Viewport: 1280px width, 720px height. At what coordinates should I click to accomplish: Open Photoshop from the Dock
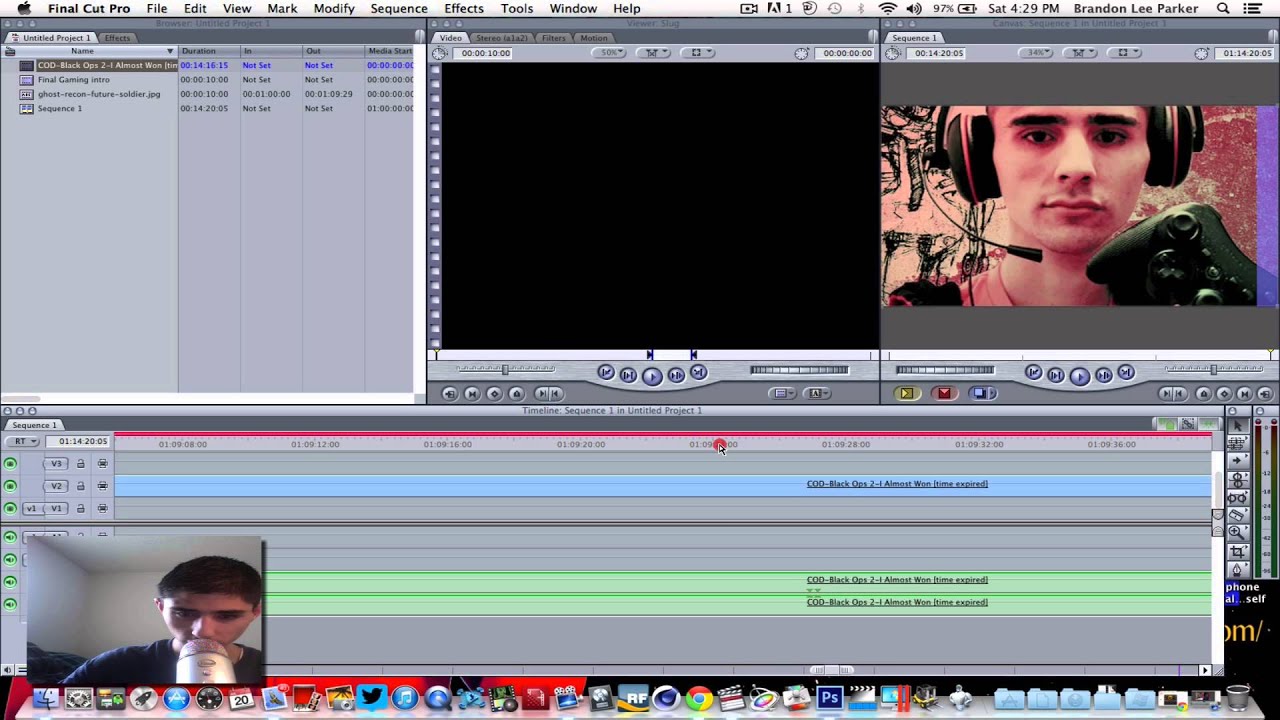(x=829, y=698)
